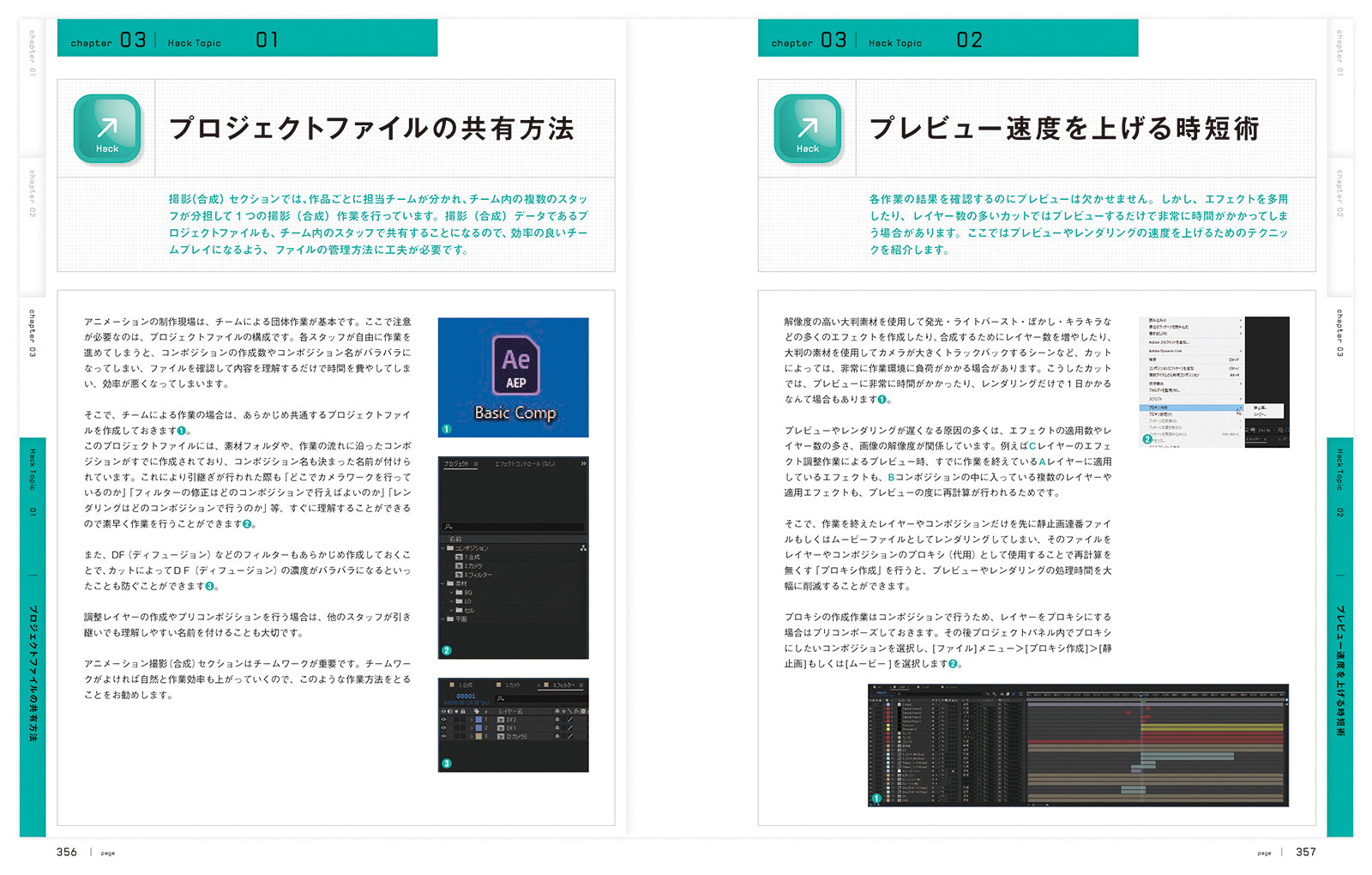The height and width of the screenshot is (875, 1372).
Task: Click the project panel search field
Action: pyautogui.click(x=513, y=527)
